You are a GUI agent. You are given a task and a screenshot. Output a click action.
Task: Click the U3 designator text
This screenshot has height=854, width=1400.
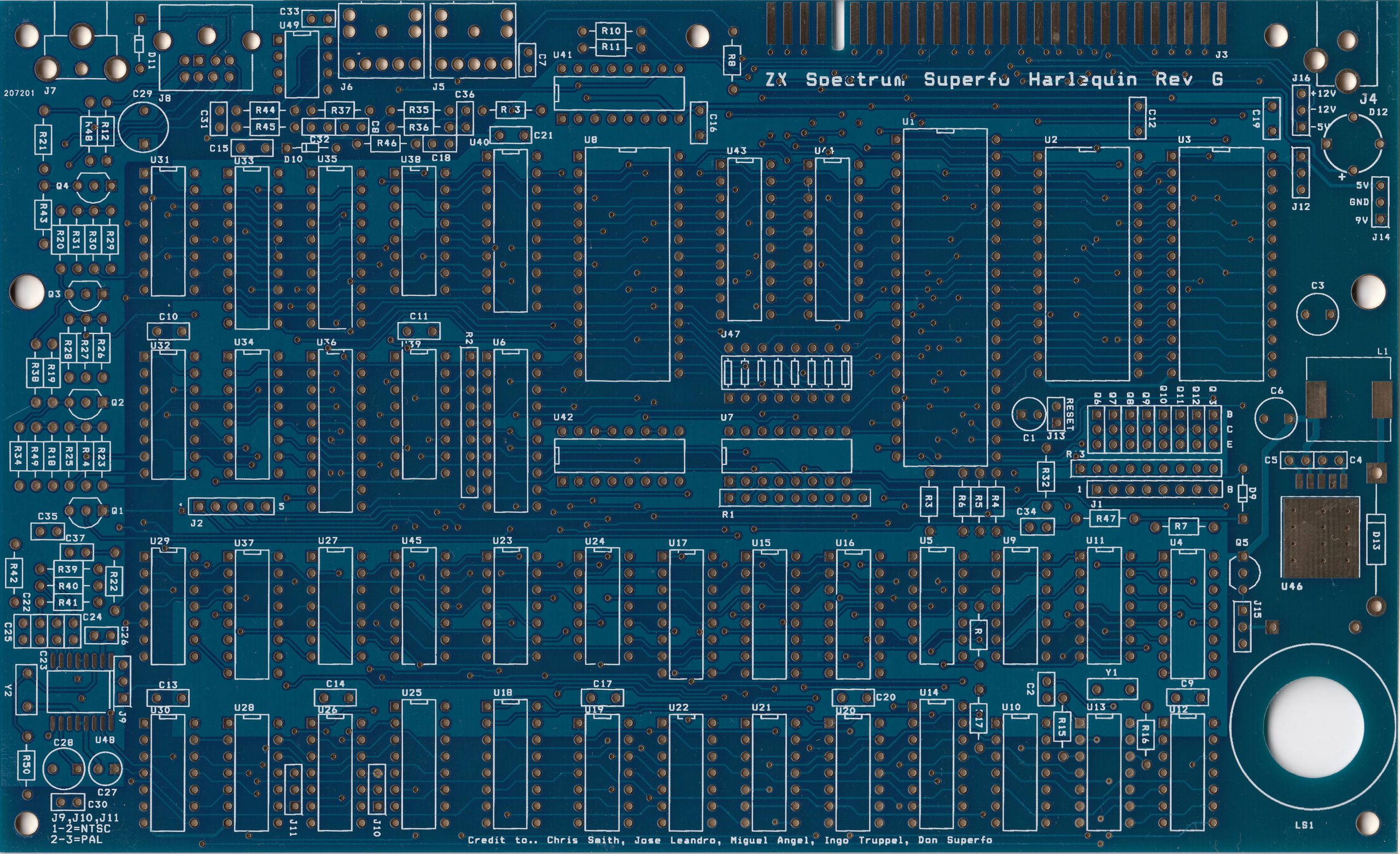pos(1184,140)
